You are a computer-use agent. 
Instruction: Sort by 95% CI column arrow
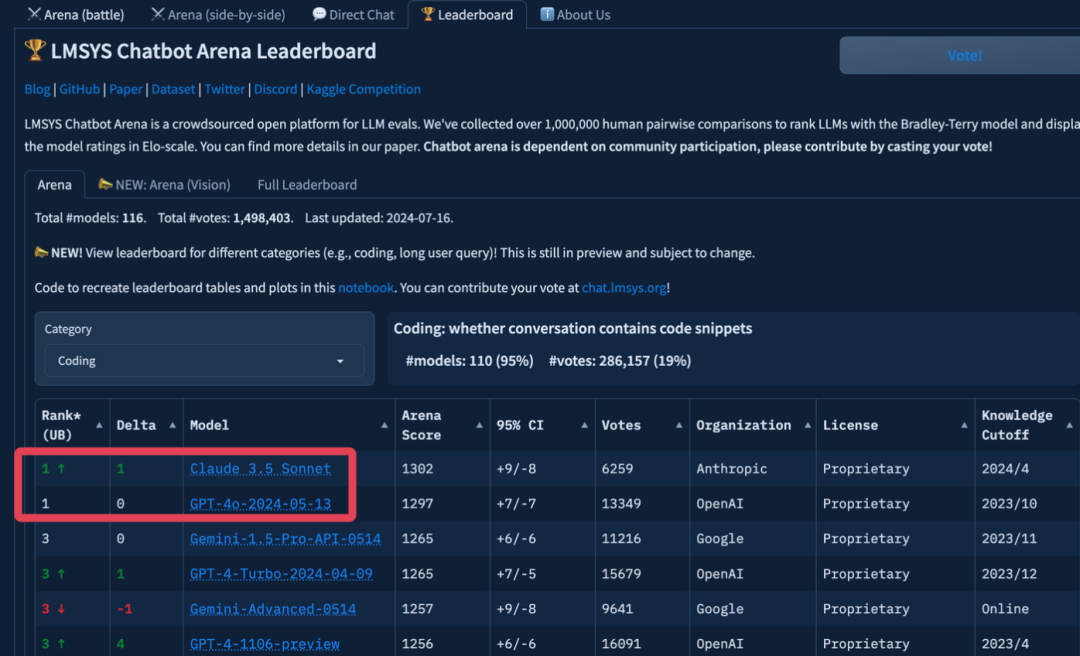click(585, 425)
